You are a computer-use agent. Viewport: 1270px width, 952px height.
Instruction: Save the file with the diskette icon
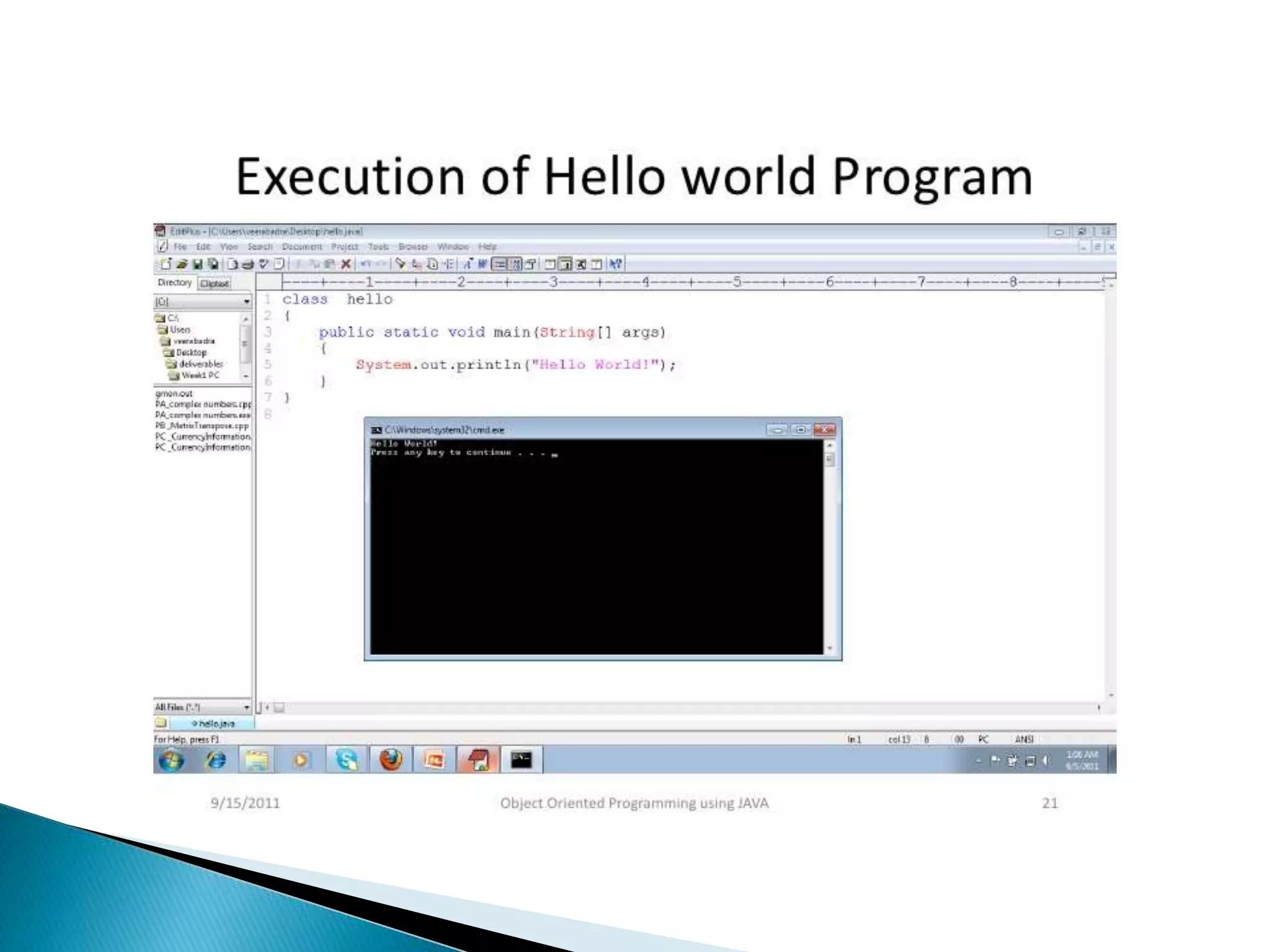[197, 264]
